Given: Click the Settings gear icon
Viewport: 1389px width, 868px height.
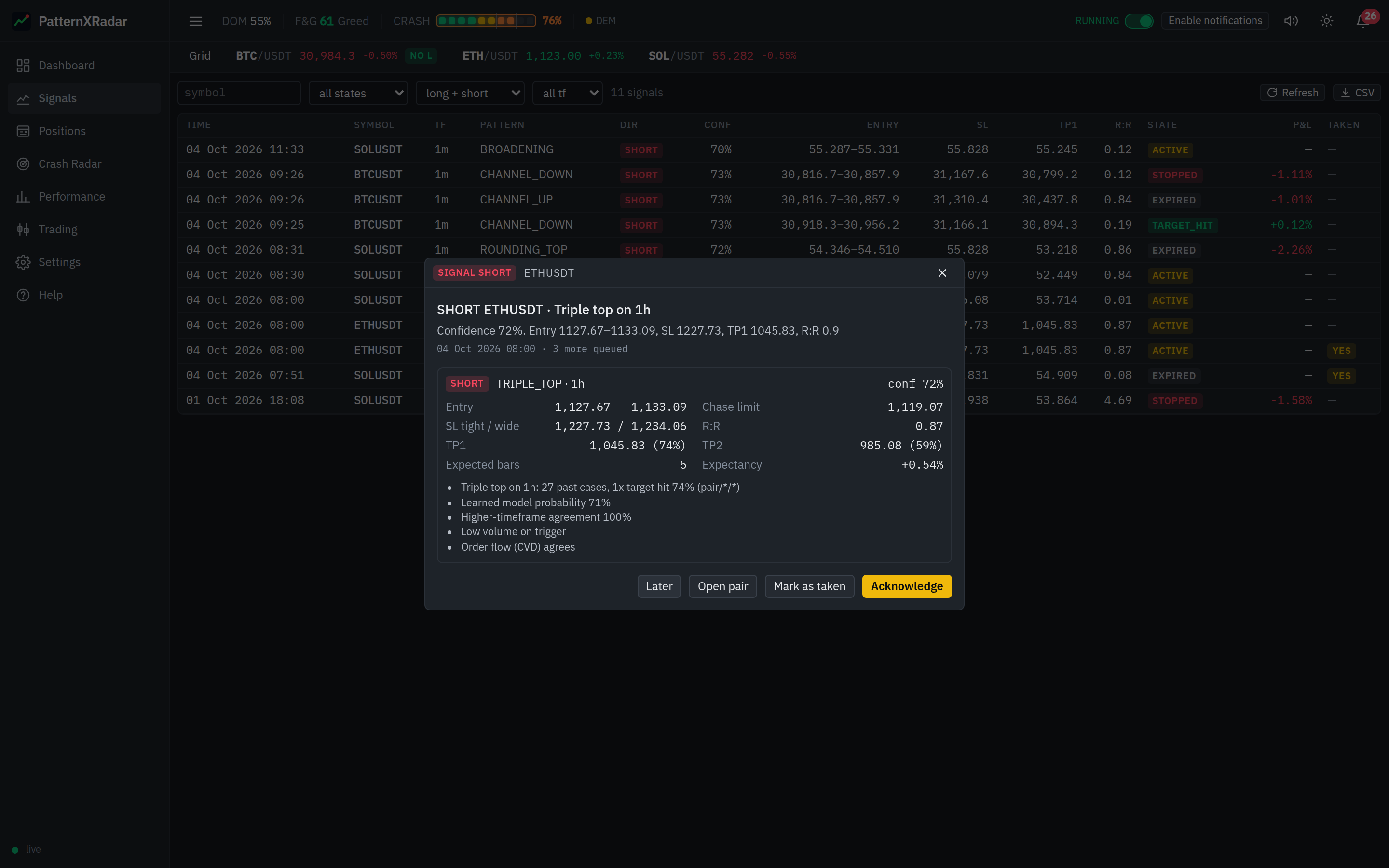Looking at the screenshot, I should coord(23,262).
